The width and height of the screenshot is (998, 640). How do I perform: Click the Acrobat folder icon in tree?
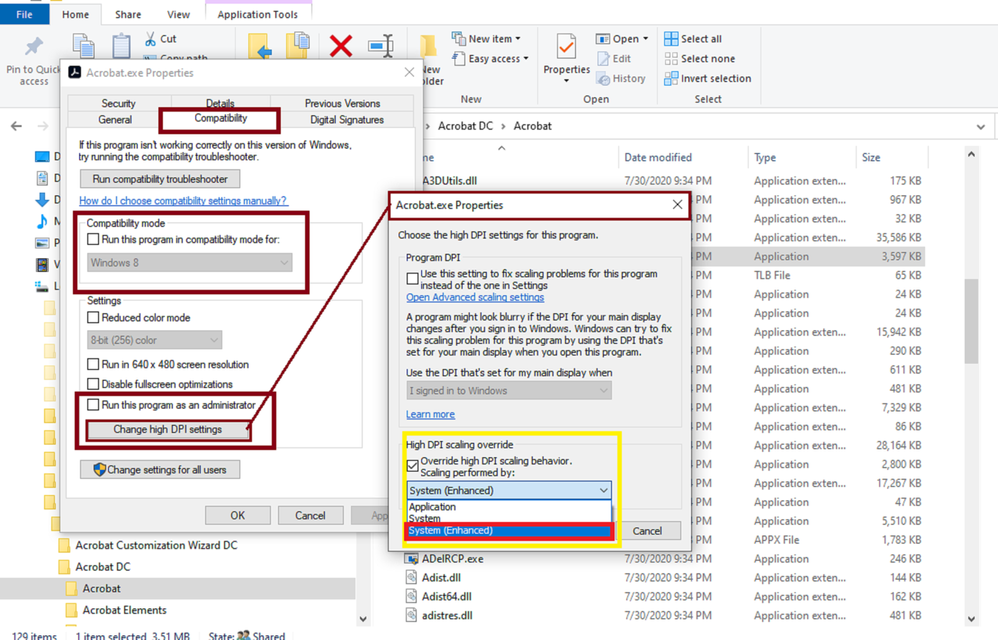[x=72, y=588]
